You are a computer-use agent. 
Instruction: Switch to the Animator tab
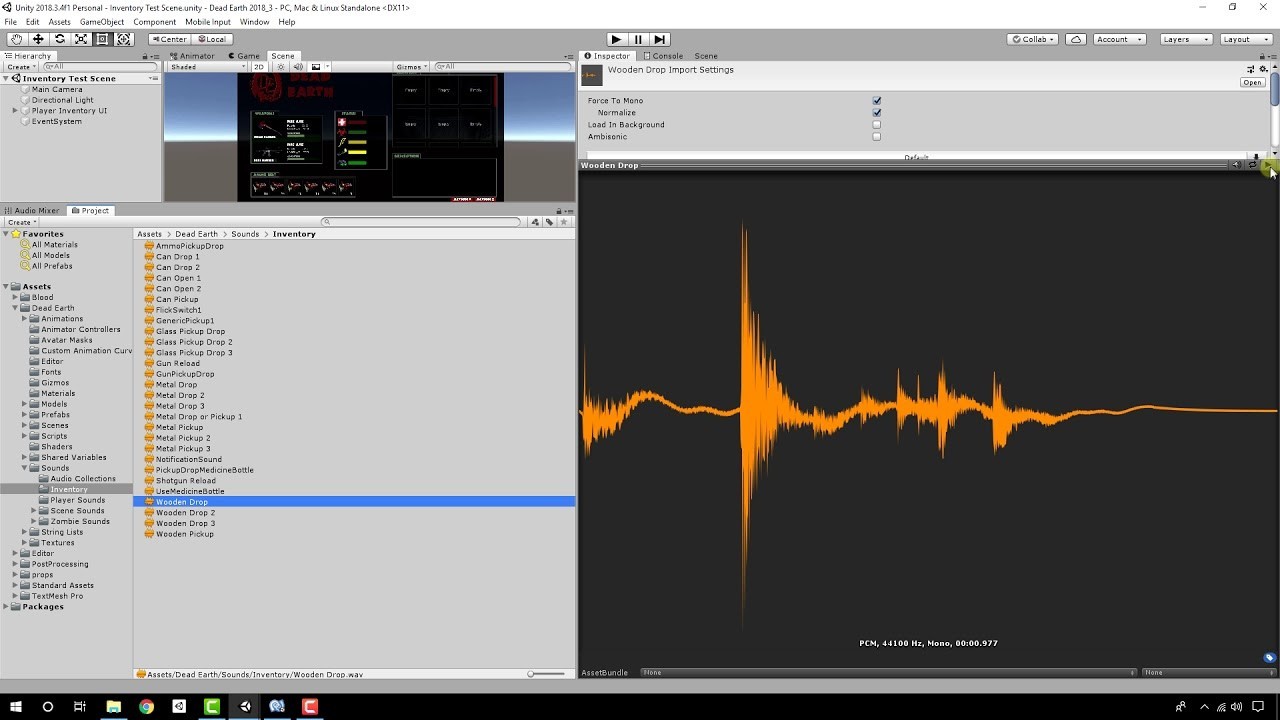pyautogui.click(x=192, y=56)
